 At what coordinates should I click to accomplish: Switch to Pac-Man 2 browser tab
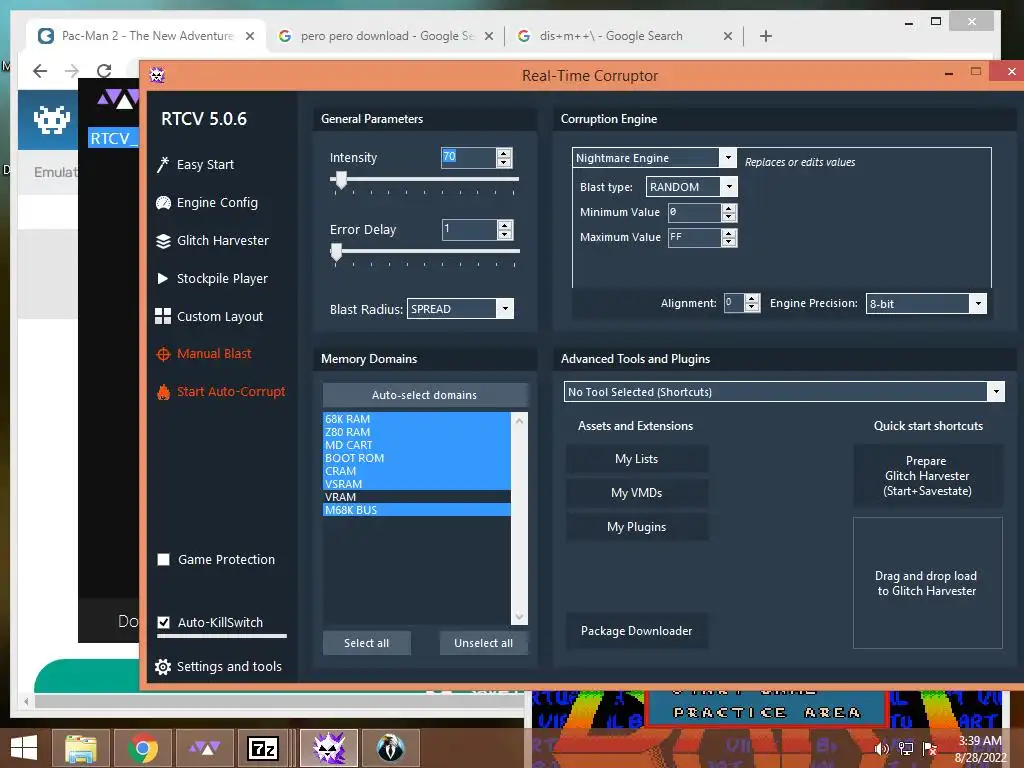[x=146, y=36]
